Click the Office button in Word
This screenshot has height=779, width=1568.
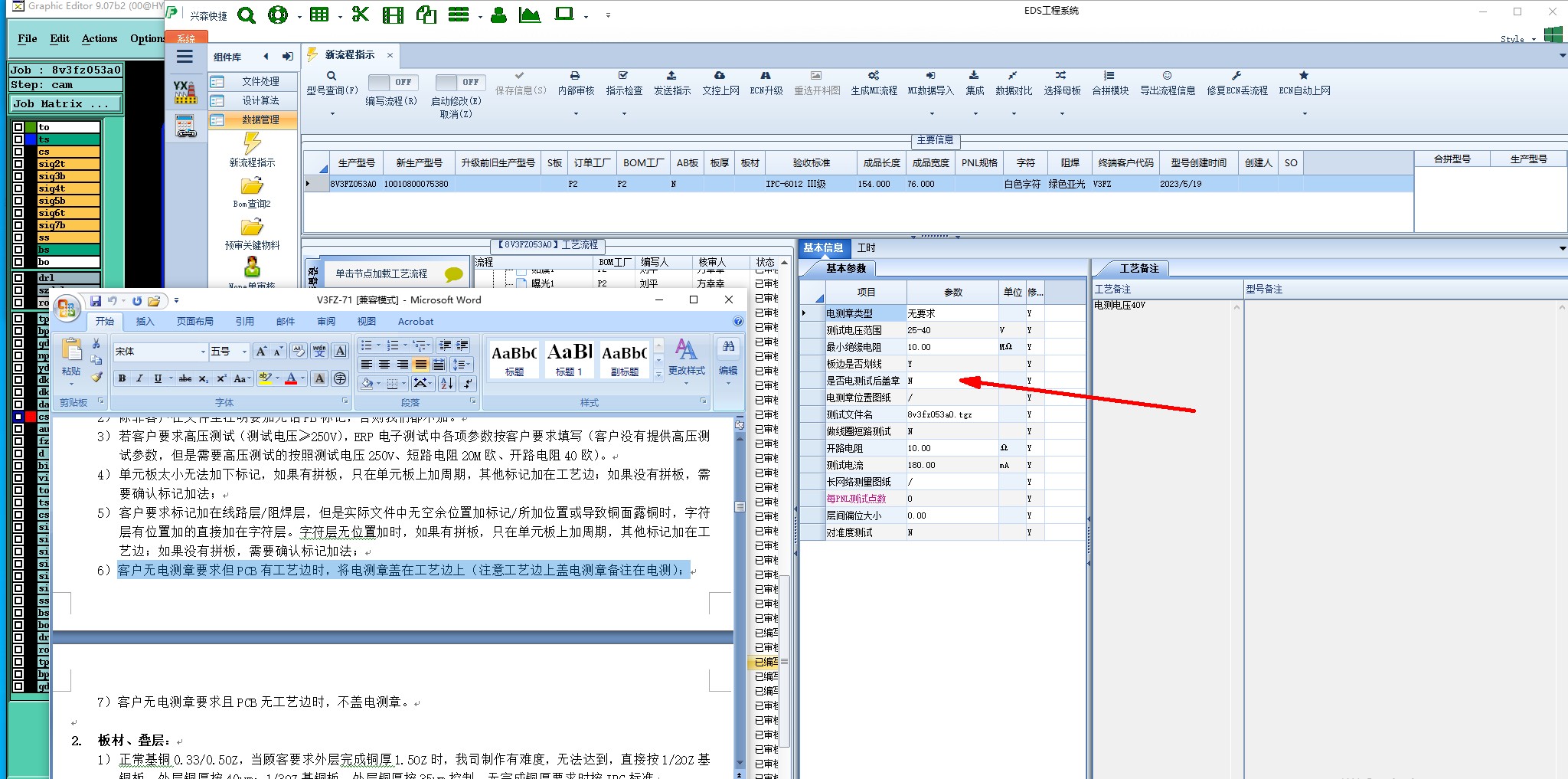tap(67, 309)
